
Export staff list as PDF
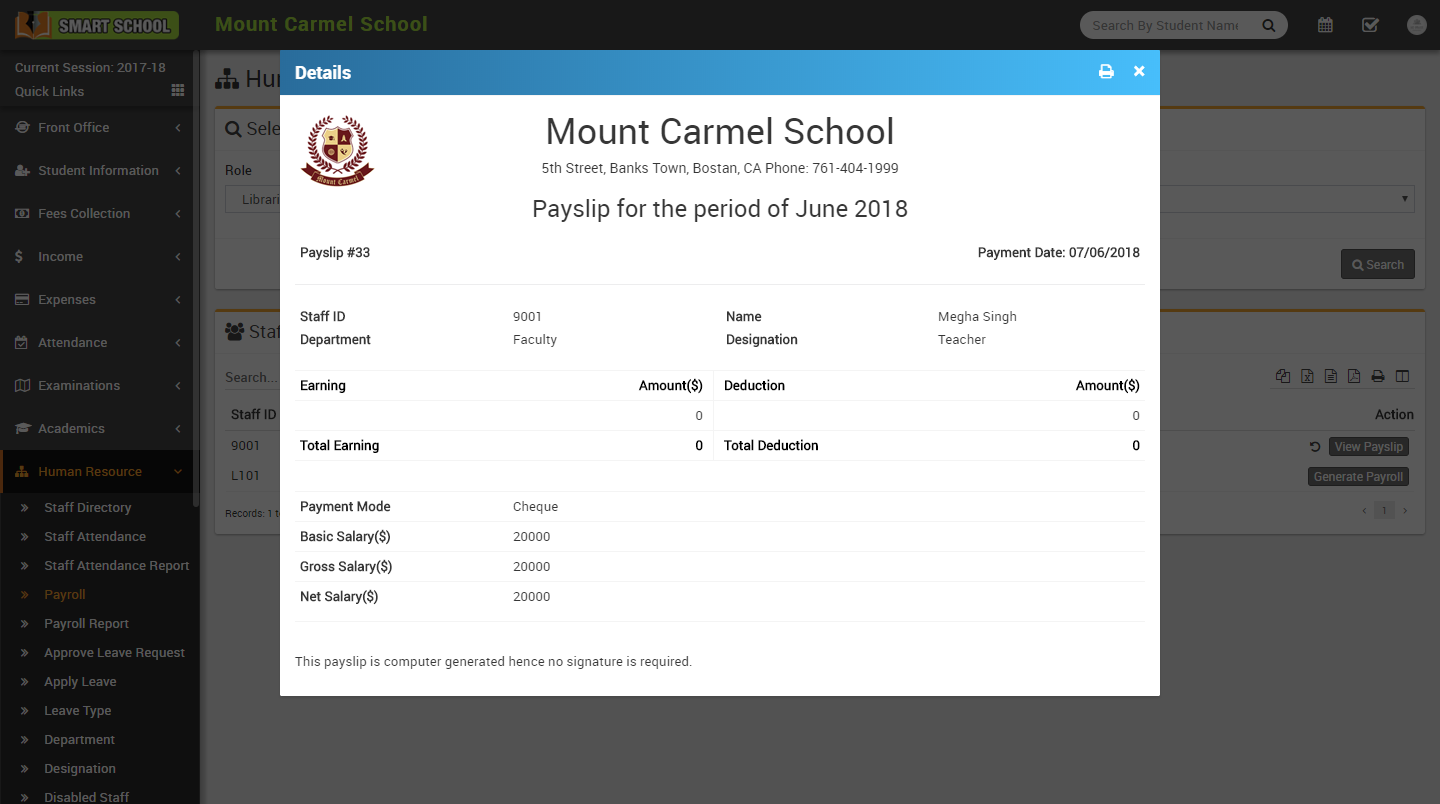1354,377
